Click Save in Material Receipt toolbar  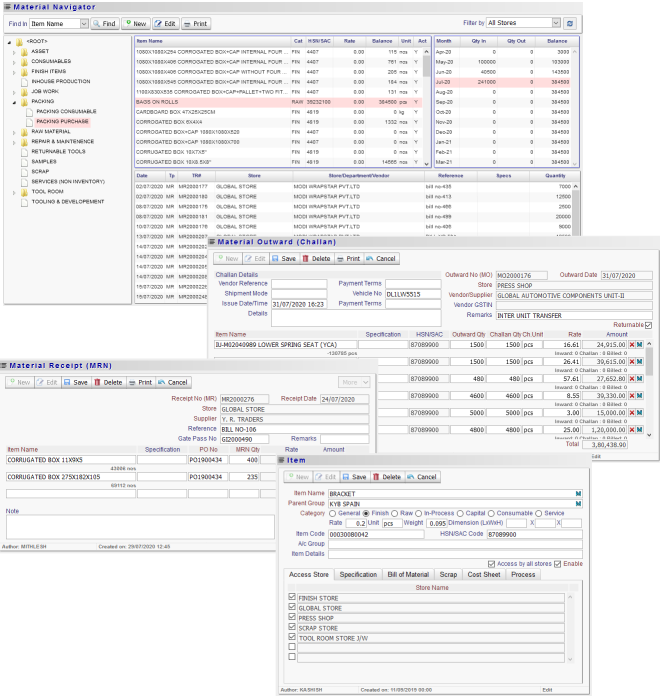75,382
